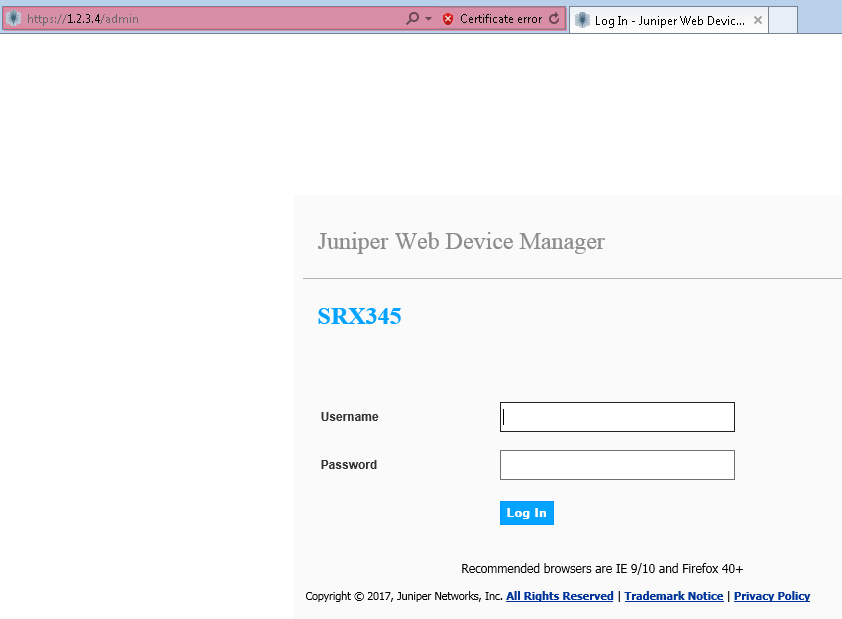
Task: Open the Certificate error notice
Action: point(500,19)
